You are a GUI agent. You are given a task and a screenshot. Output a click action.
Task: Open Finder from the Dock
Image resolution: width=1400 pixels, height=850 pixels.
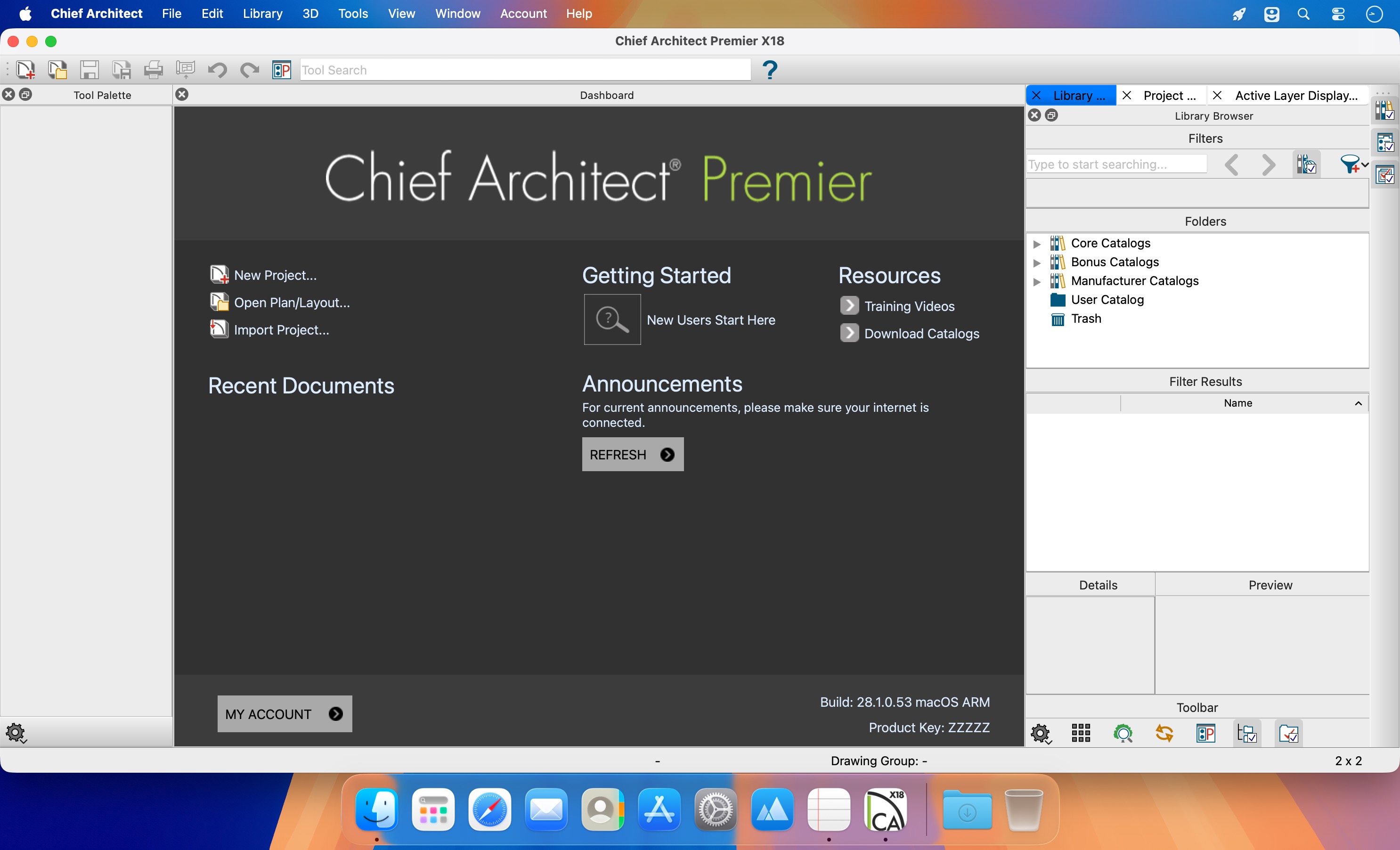377,809
